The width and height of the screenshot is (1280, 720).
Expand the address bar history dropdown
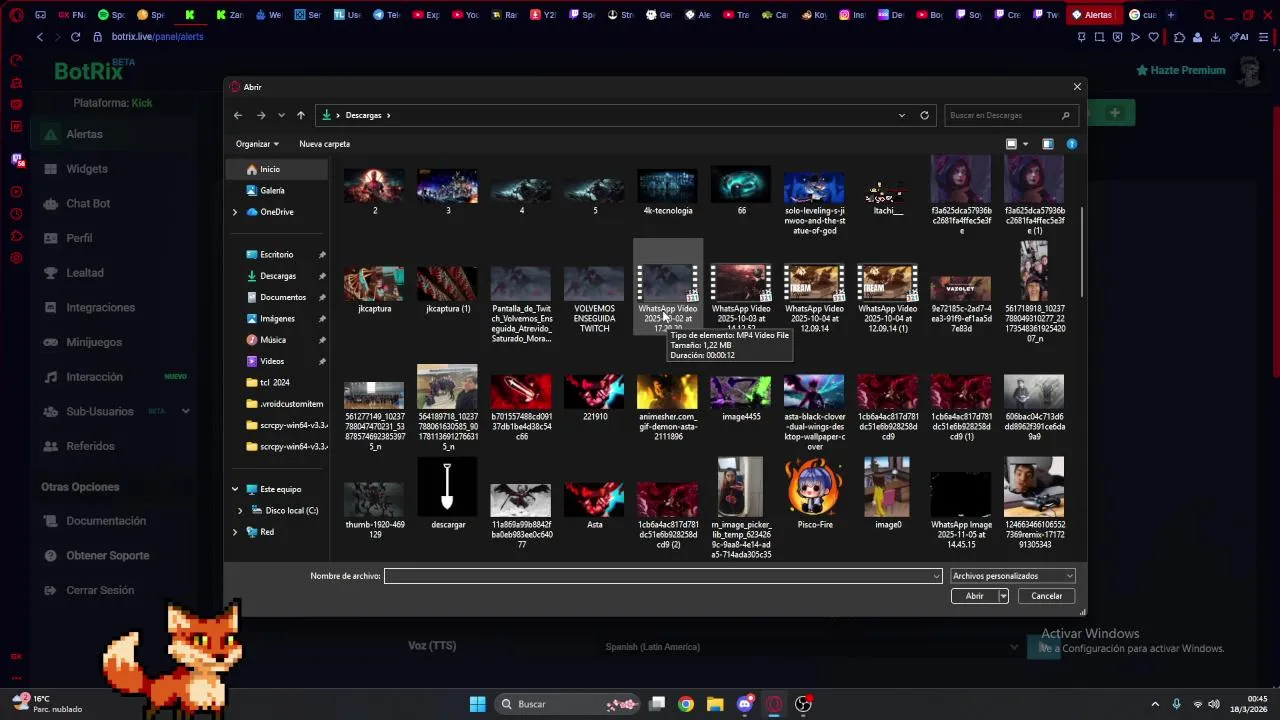[901, 115]
